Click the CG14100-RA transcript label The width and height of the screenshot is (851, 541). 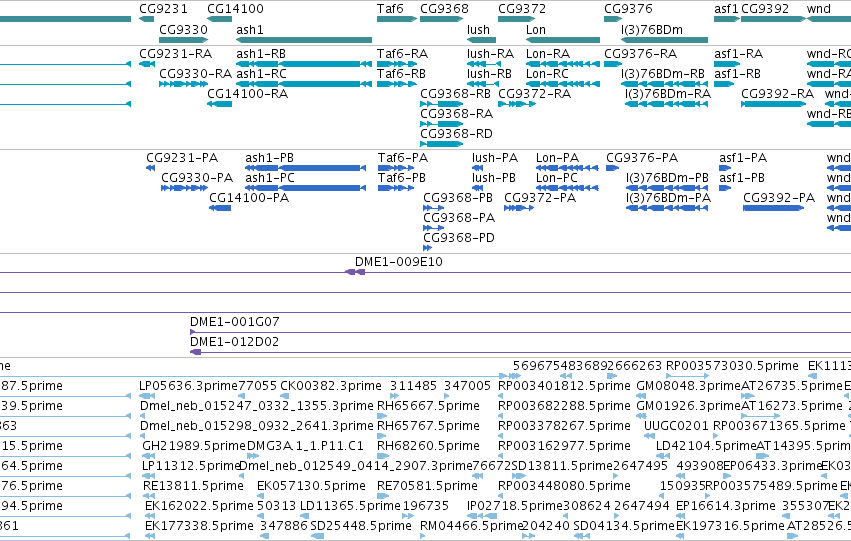(247, 94)
